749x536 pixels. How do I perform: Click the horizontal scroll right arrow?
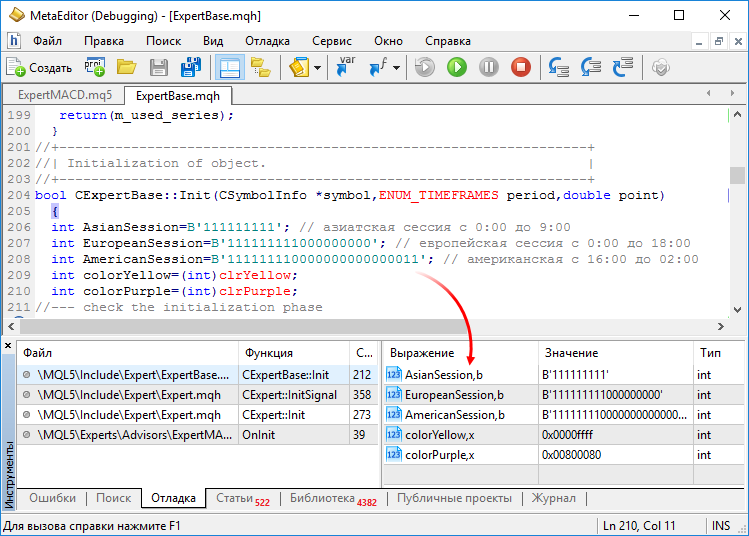pyautogui.click(x=721, y=327)
